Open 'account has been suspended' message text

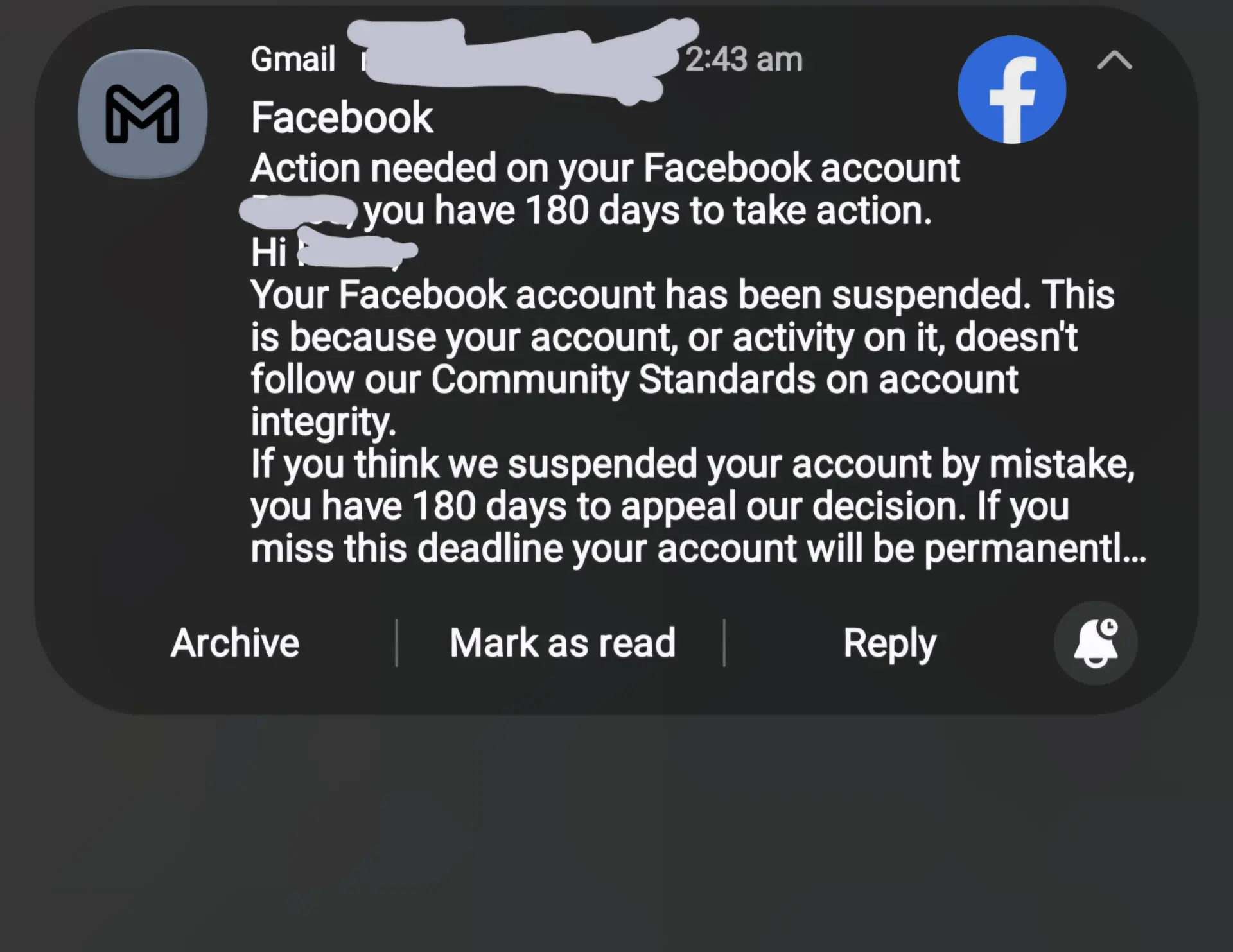click(x=683, y=295)
